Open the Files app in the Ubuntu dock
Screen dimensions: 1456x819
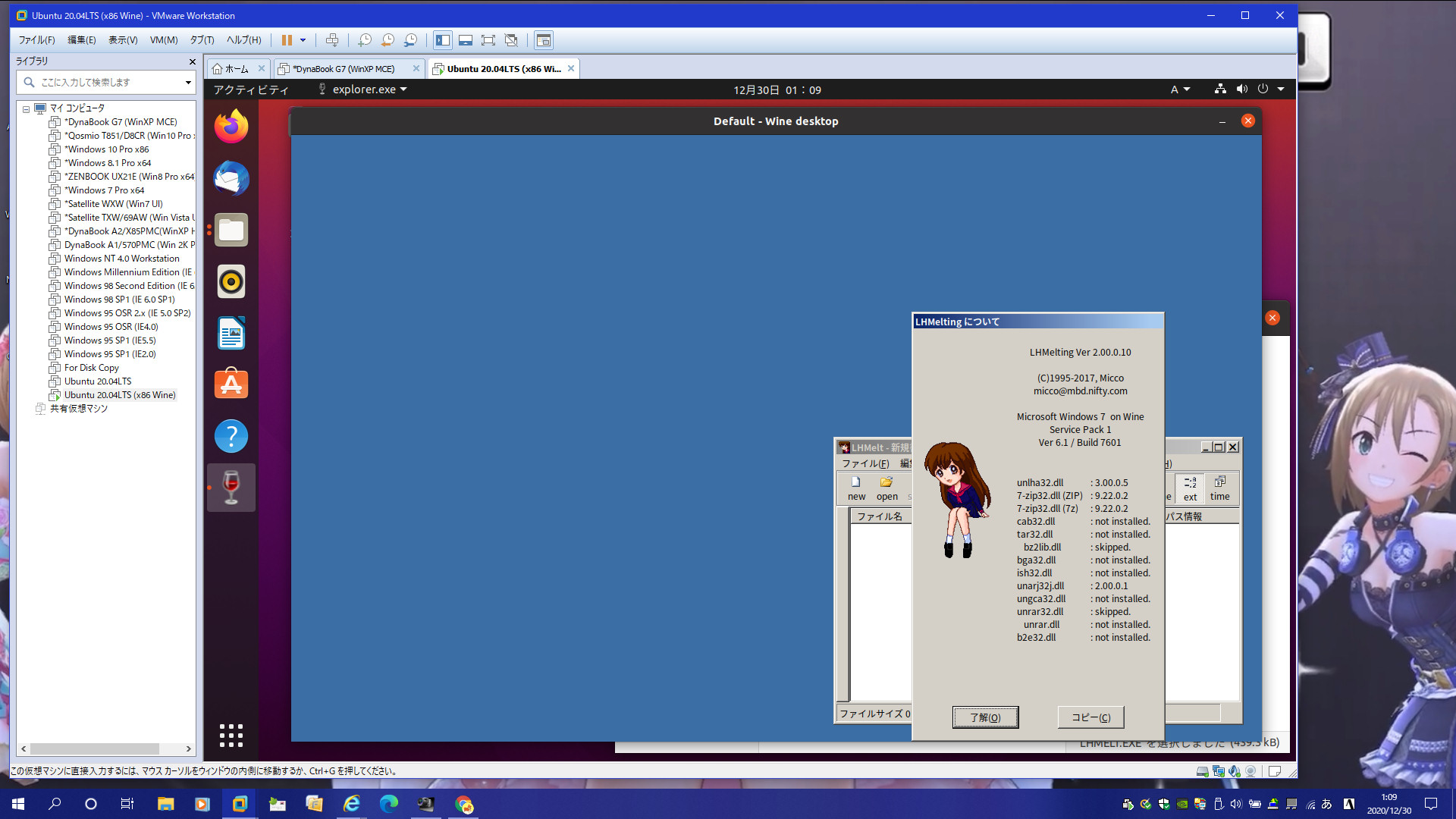pyautogui.click(x=231, y=230)
